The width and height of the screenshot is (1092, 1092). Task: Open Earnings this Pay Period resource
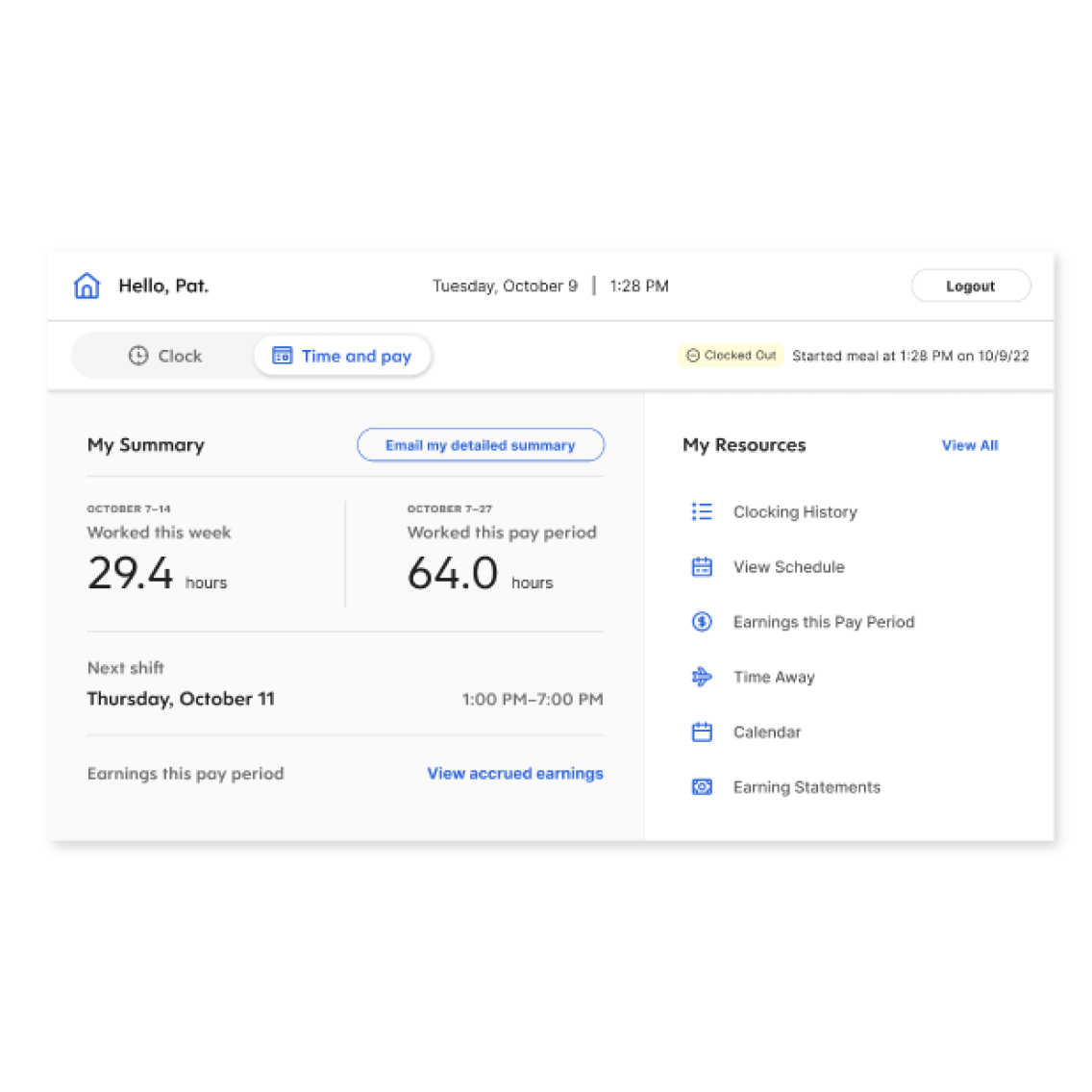pyautogui.click(x=824, y=622)
